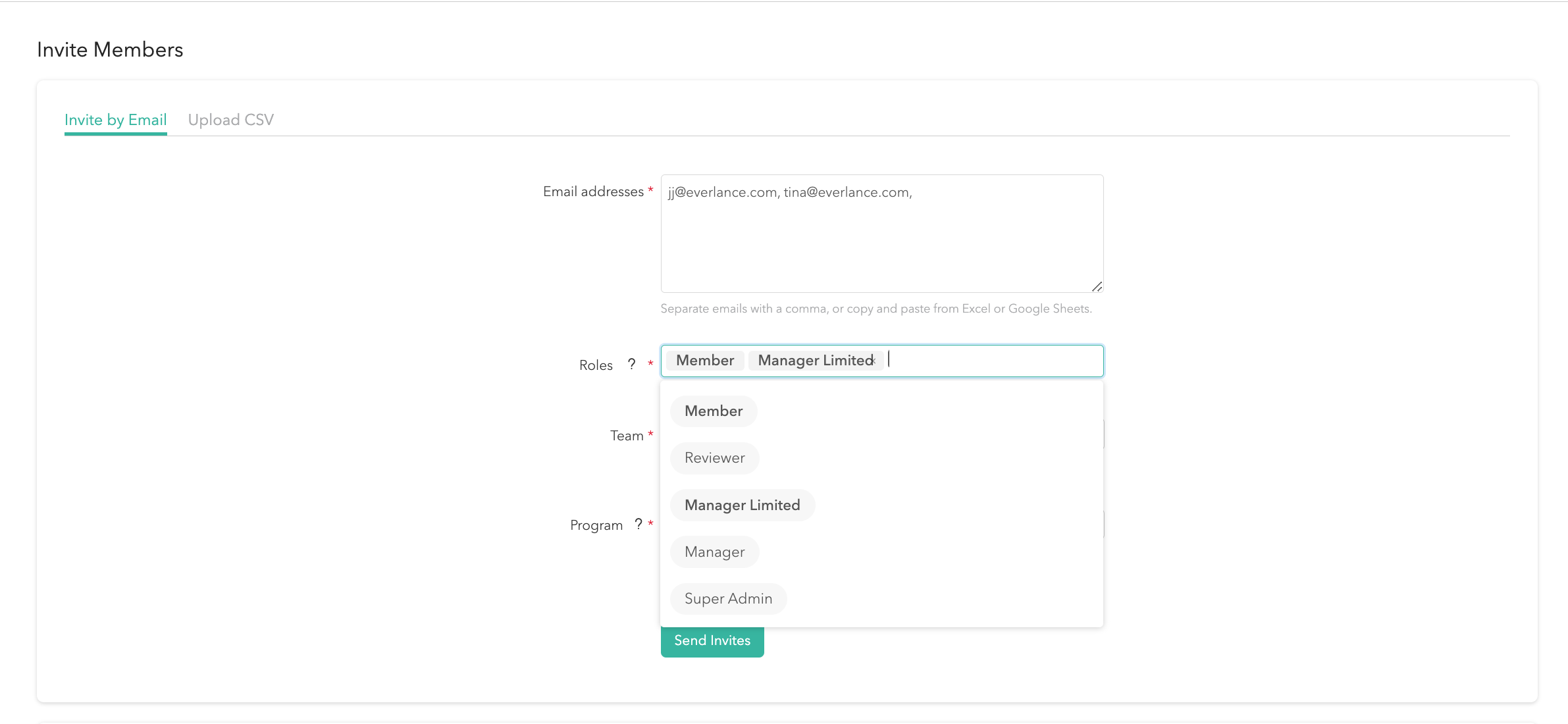
Task: Remove the Manager Limited tag from Roles
Action: click(874, 361)
